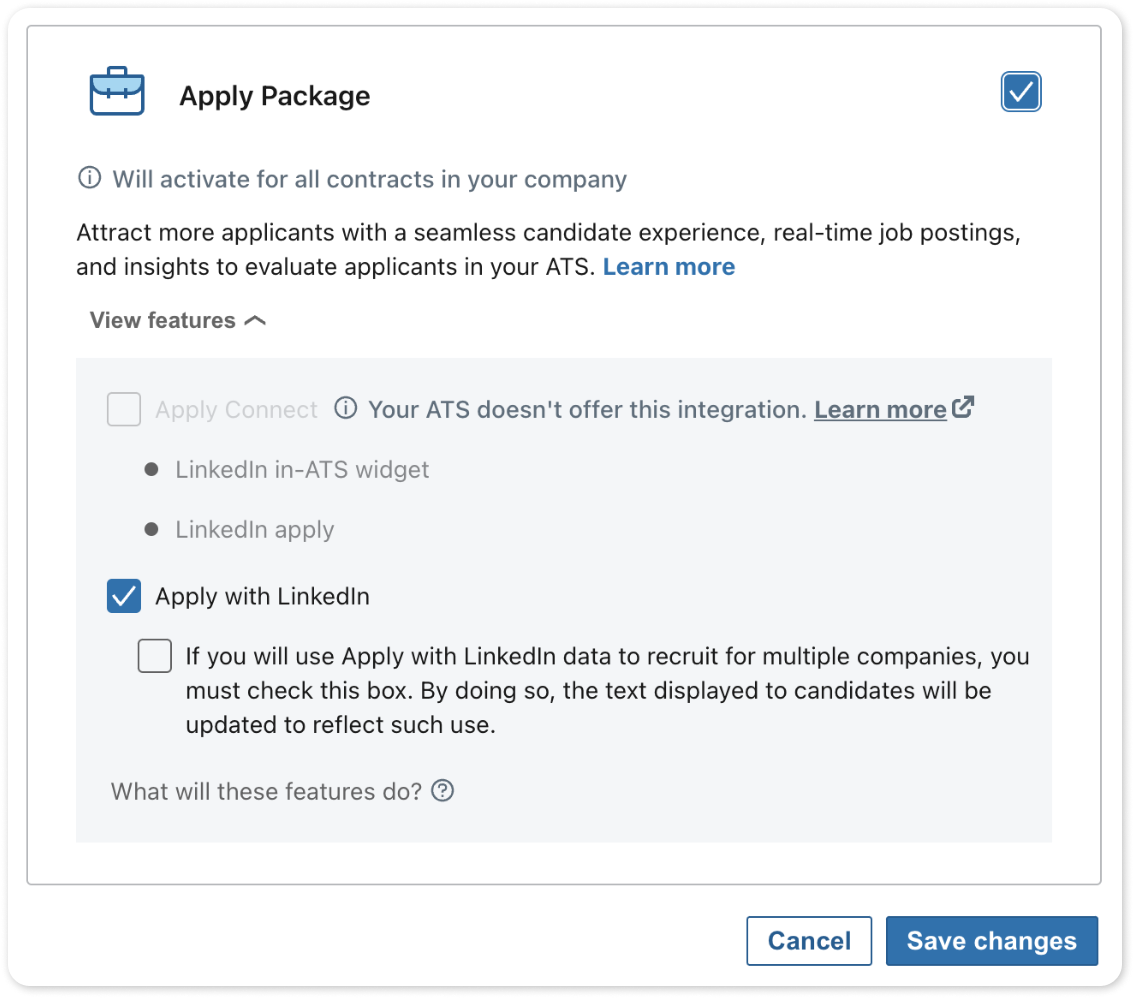The width and height of the screenshot is (1134, 998).
Task: Check the multiple companies recruiting checkbox
Action: [155, 656]
